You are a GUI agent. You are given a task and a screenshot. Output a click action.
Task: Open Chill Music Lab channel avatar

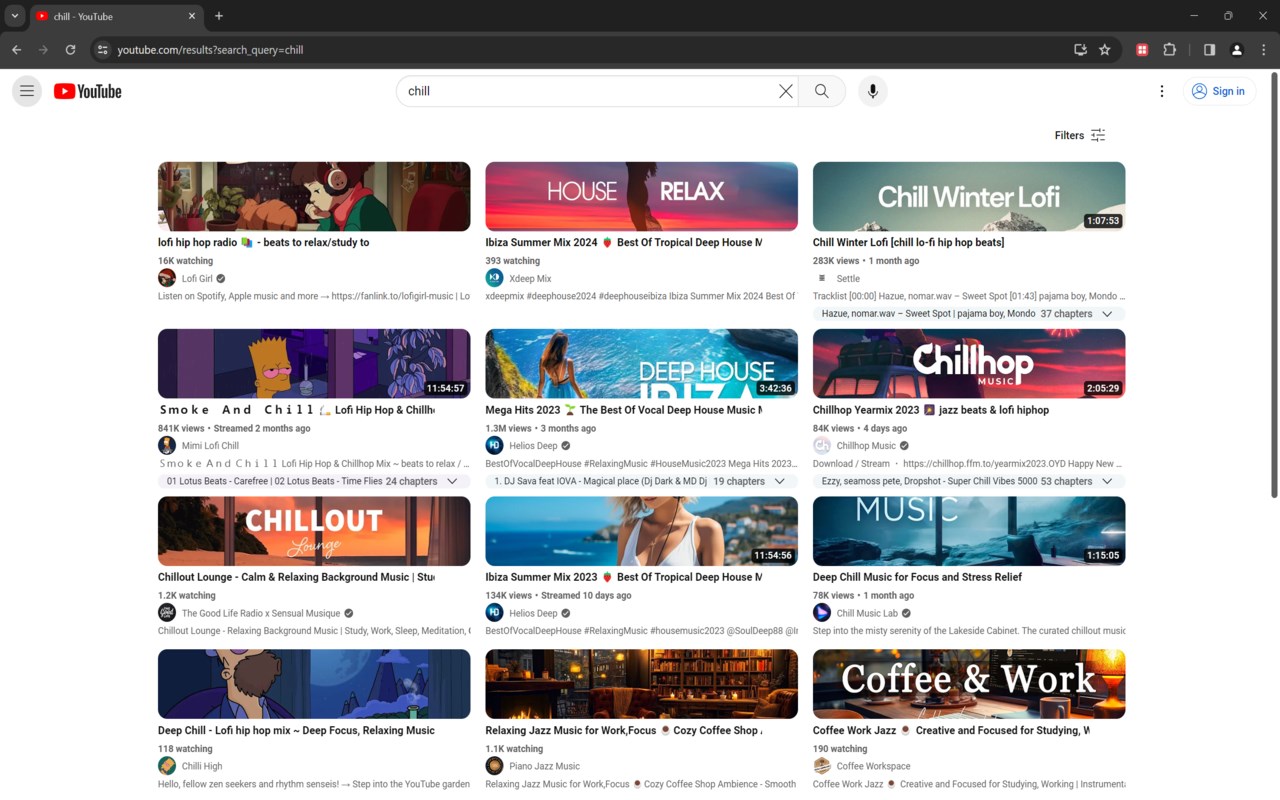tap(822, 612)
